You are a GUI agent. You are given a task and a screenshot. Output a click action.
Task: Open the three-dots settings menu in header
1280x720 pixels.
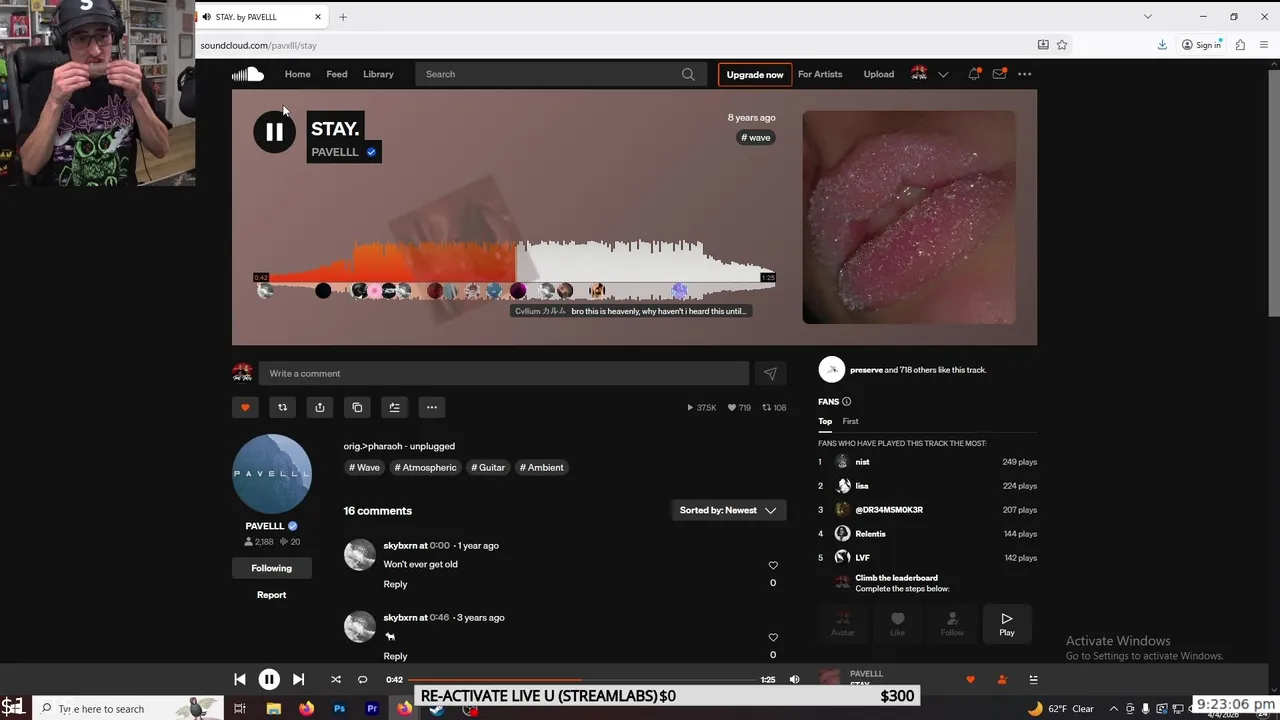[x=1024, y=74]
